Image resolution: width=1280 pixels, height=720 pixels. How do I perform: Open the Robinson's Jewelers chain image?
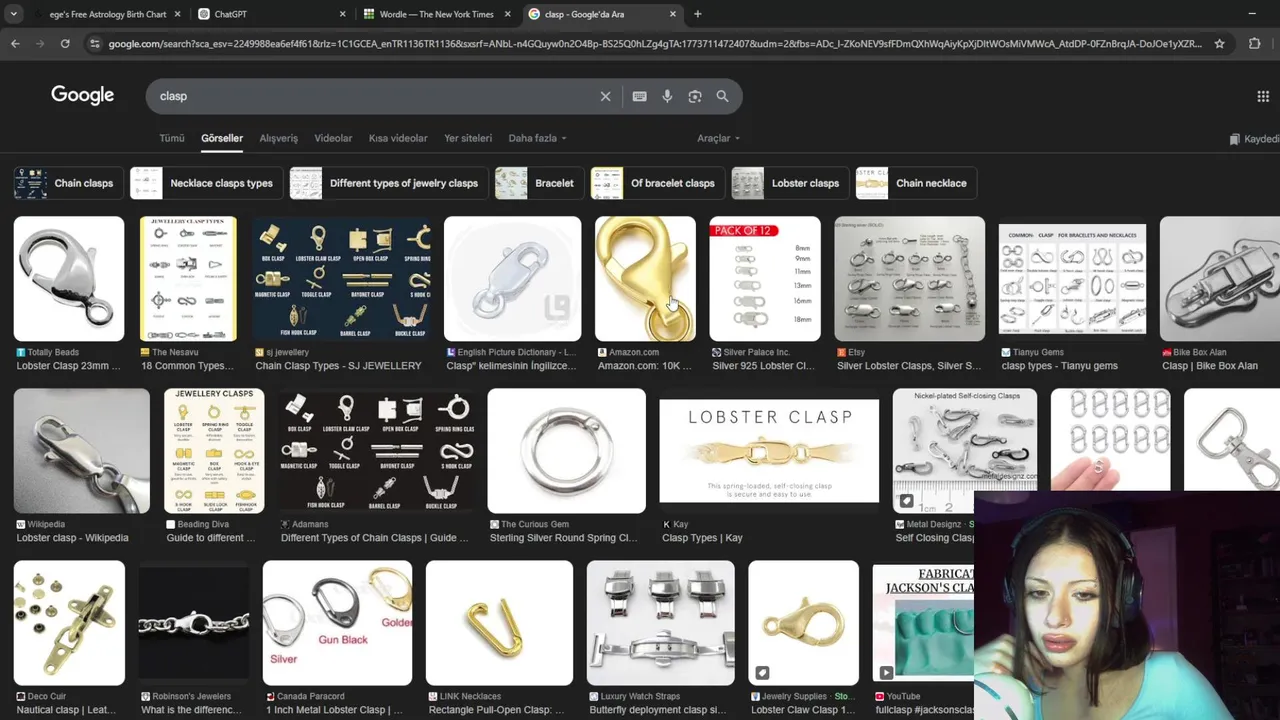(194, 623)
